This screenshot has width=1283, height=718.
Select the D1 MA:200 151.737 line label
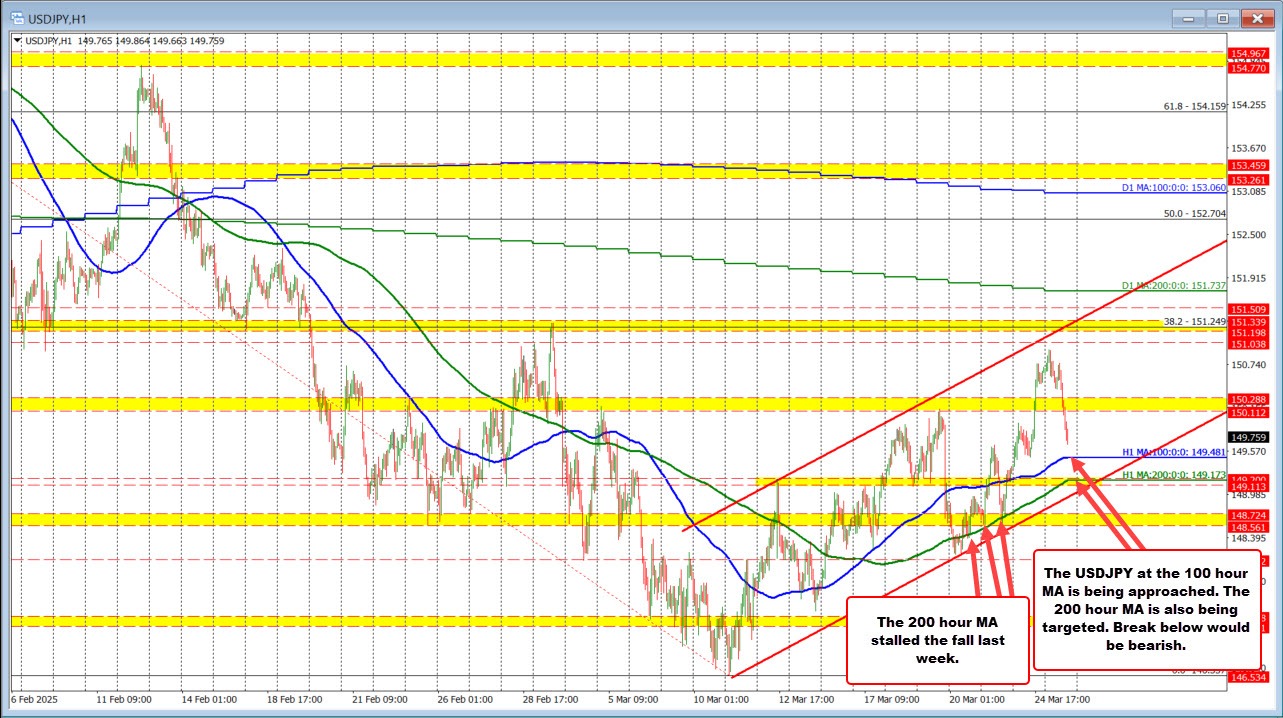[x=1173, y=285]
